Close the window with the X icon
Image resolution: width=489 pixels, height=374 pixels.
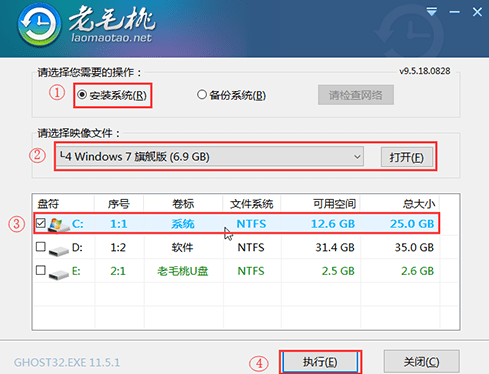(477, 12)
